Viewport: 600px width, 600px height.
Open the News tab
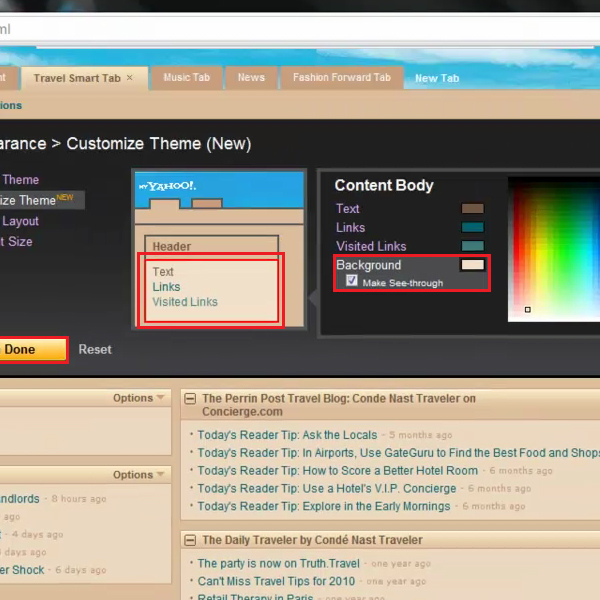251,77
